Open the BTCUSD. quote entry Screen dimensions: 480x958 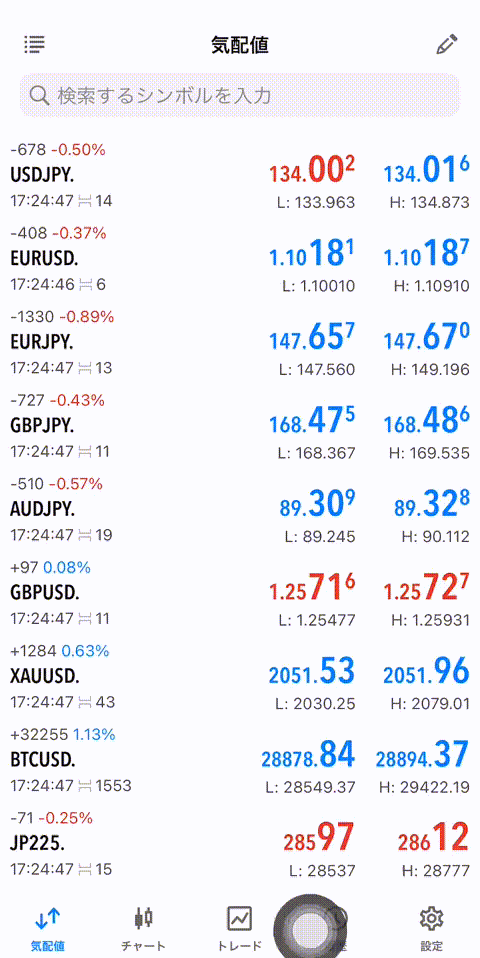240,760
